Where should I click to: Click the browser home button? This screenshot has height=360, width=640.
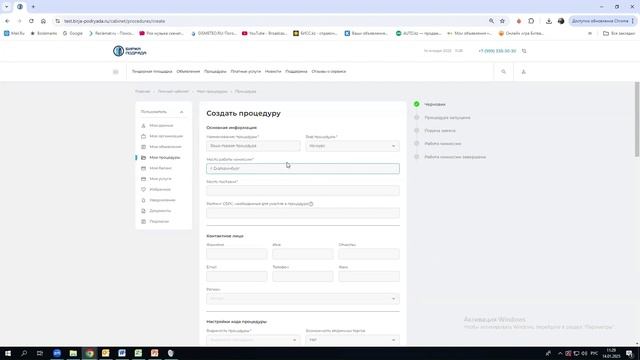pos(43,21)
